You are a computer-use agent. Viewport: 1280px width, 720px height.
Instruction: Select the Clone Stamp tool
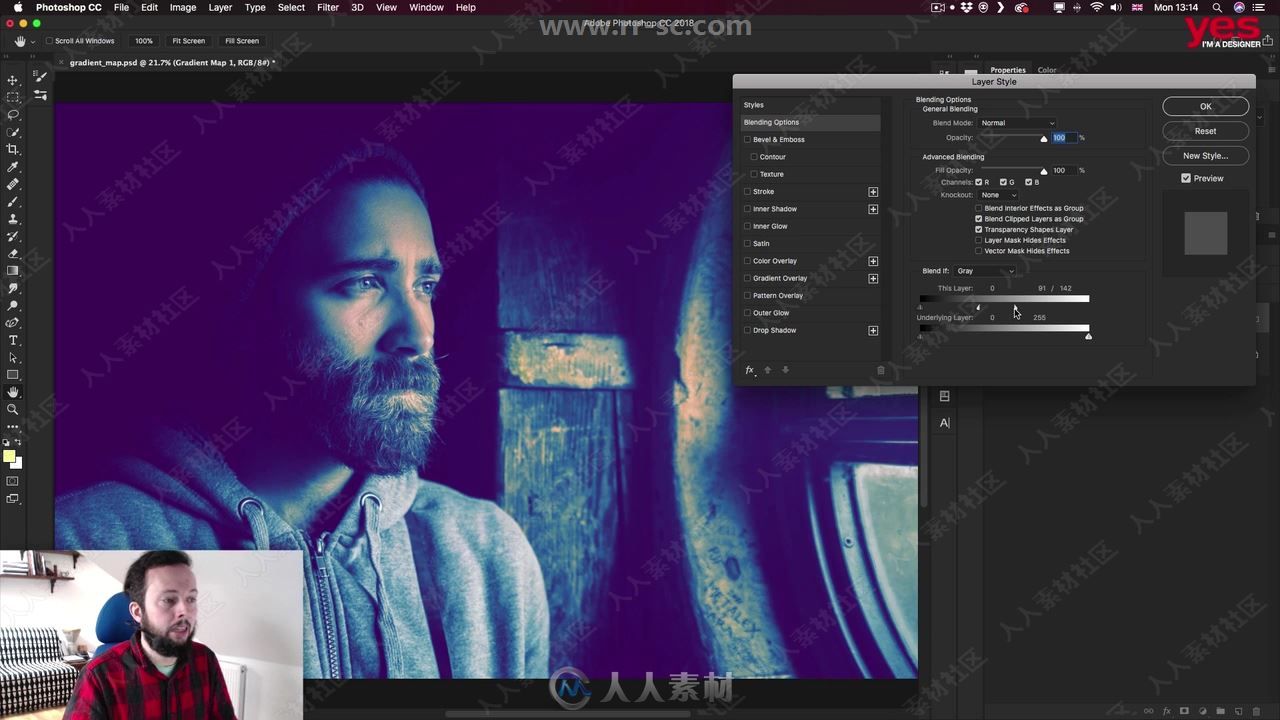[x=13, y=219]
